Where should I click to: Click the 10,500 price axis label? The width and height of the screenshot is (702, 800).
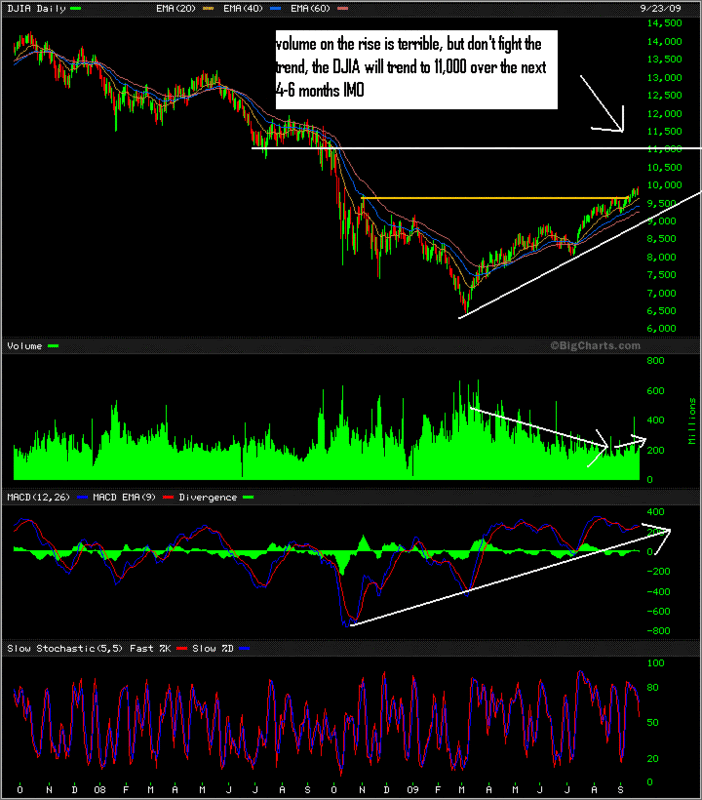(664, 167)
